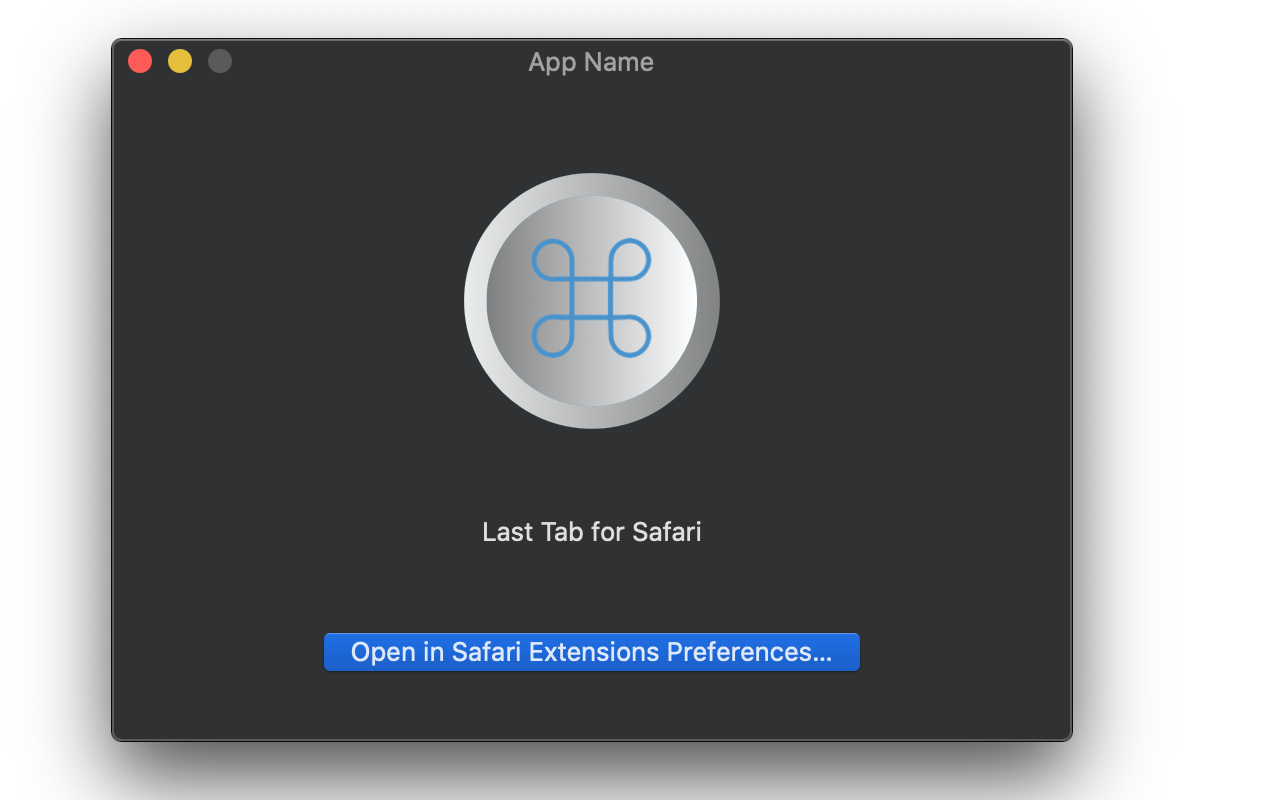Select the App Name title text
This screenshot has height=800, width=1280.
pos(590,62)
